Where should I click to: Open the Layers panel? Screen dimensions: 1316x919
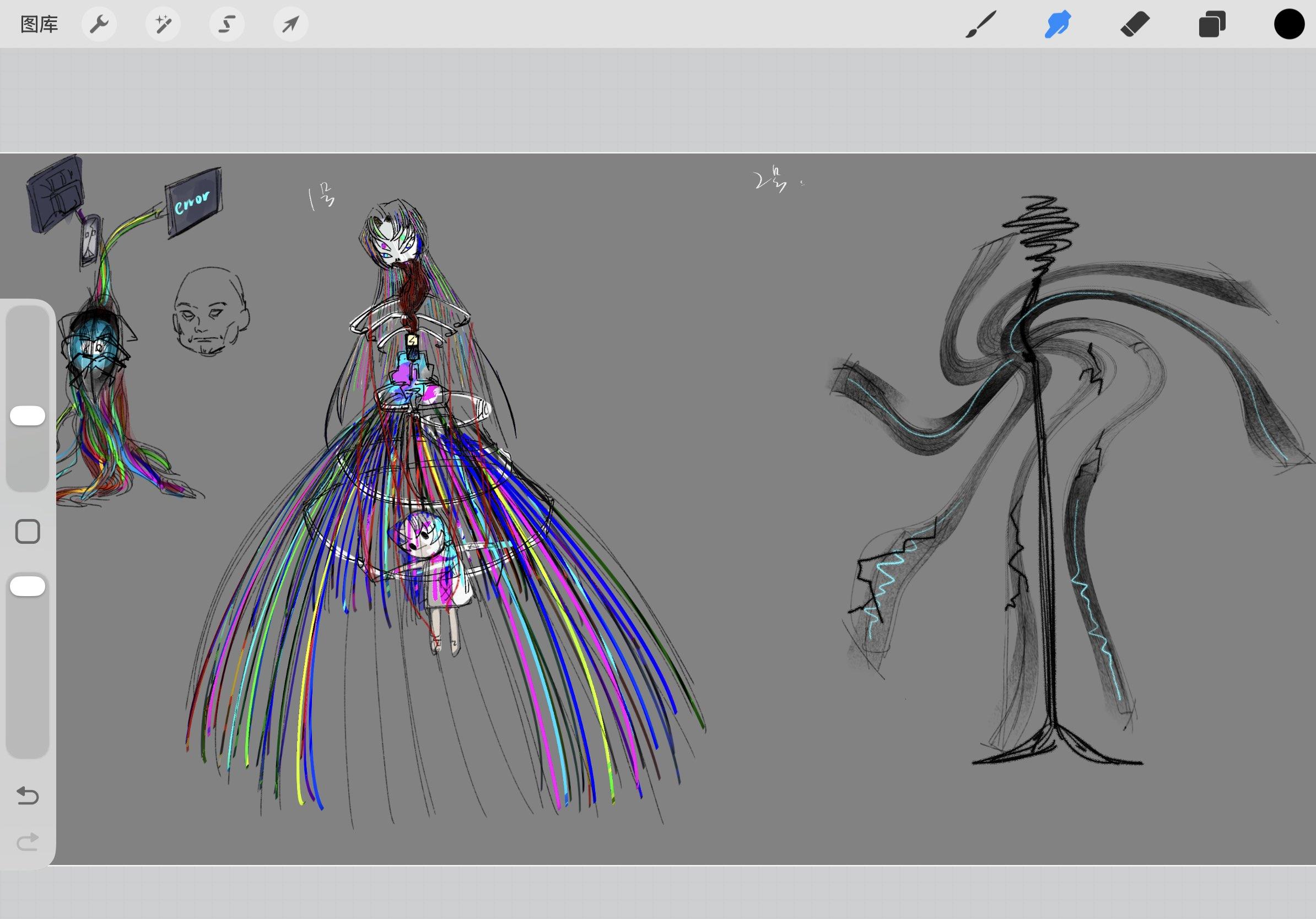[1212, 25]
